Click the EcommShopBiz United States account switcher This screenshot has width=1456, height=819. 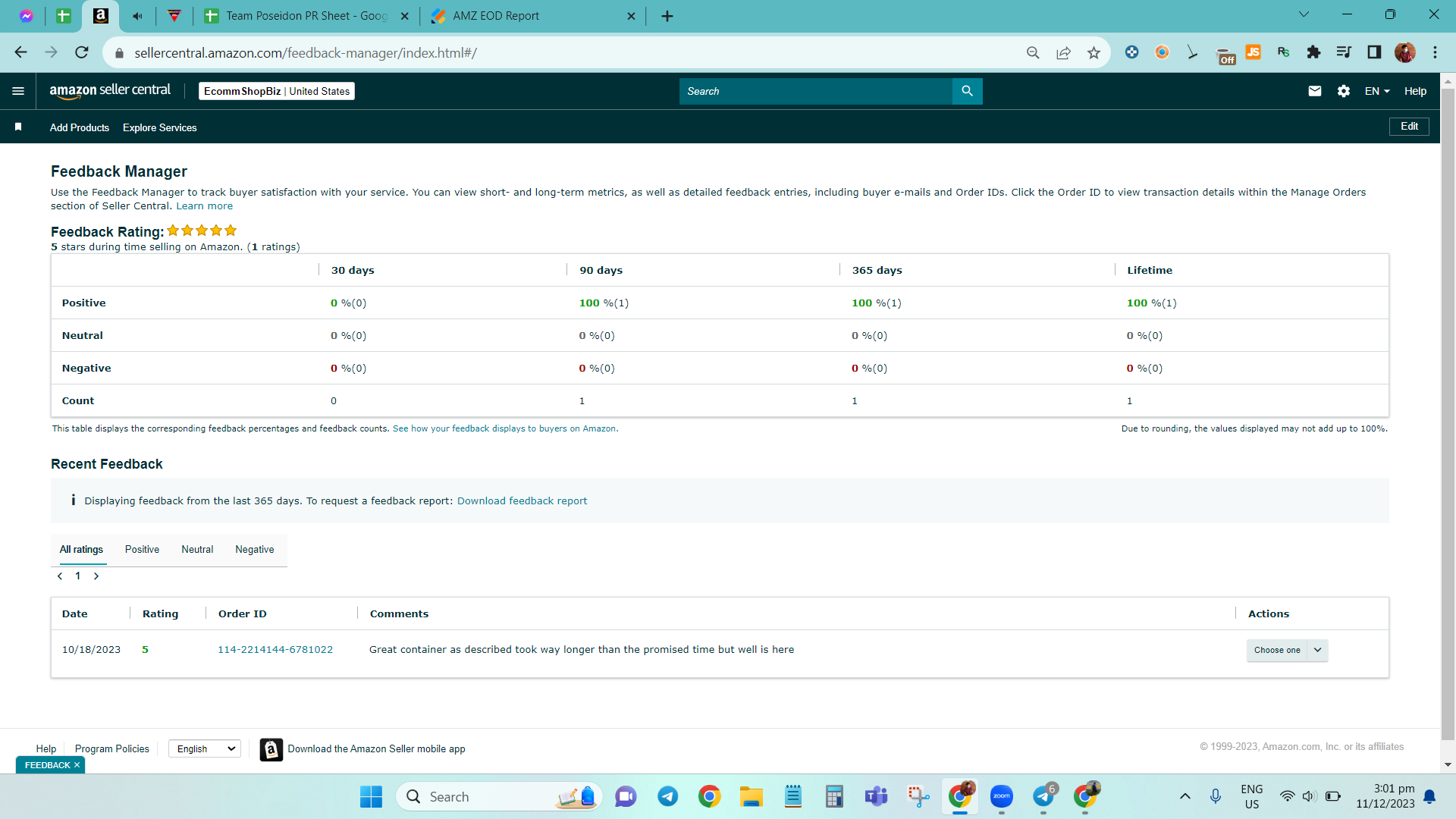click(x=277, y=91)
